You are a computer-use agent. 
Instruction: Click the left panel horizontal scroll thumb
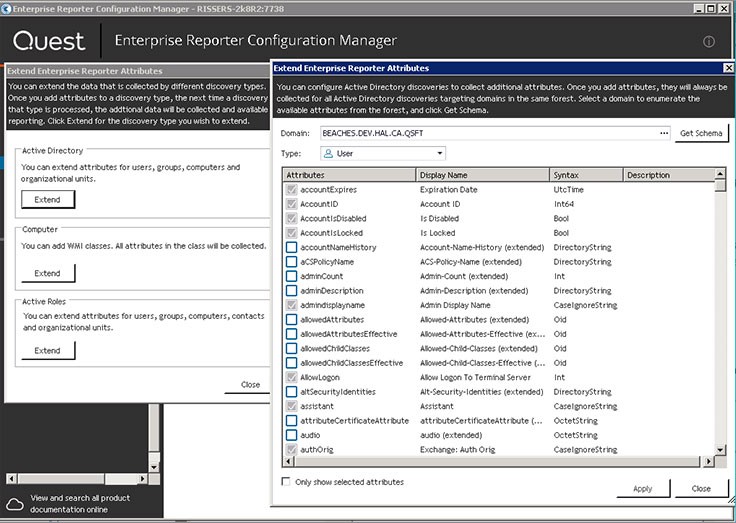61,479
